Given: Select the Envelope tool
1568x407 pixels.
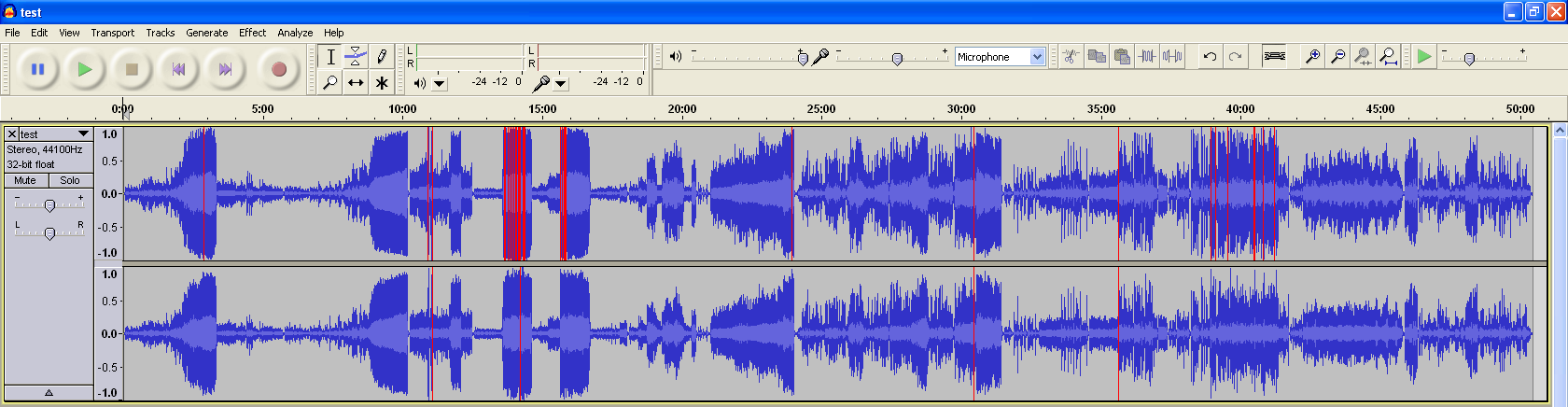Looking at the screenshot, I should pos(356,57).
